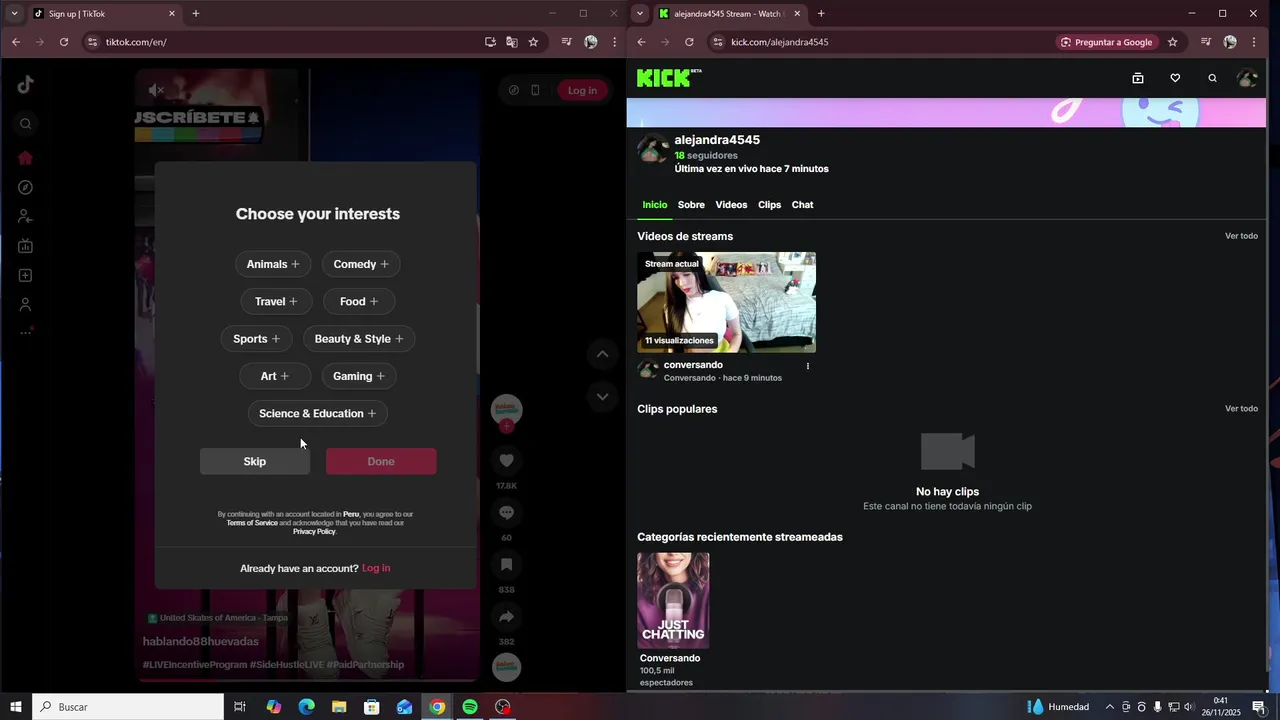Click Preguntar a Google button
This screenshot has height=720, width=1280.
(x=1106, y=42)
